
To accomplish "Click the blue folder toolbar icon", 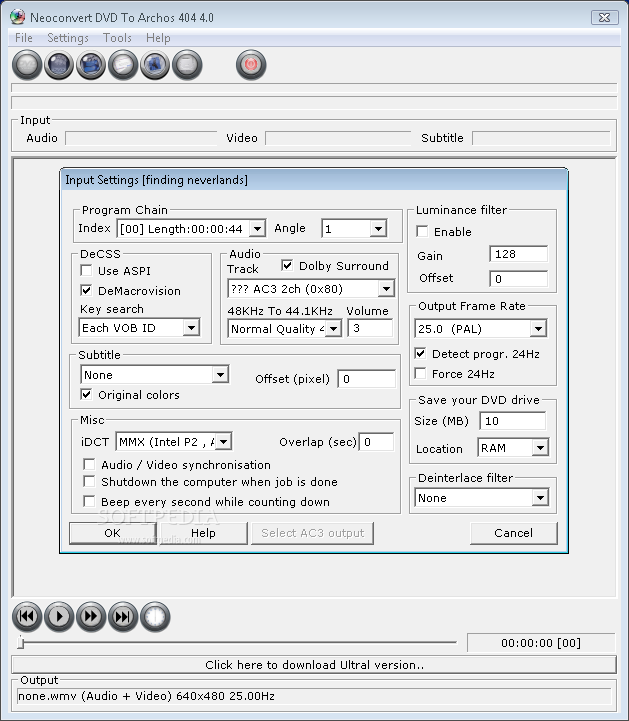I will click(91, 66).
